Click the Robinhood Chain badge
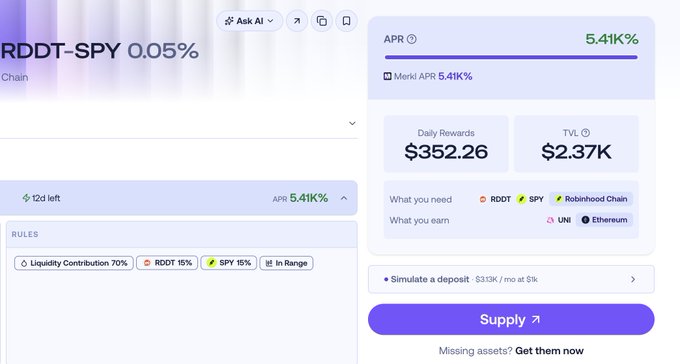Screen dimensions: 680x364 591,199
